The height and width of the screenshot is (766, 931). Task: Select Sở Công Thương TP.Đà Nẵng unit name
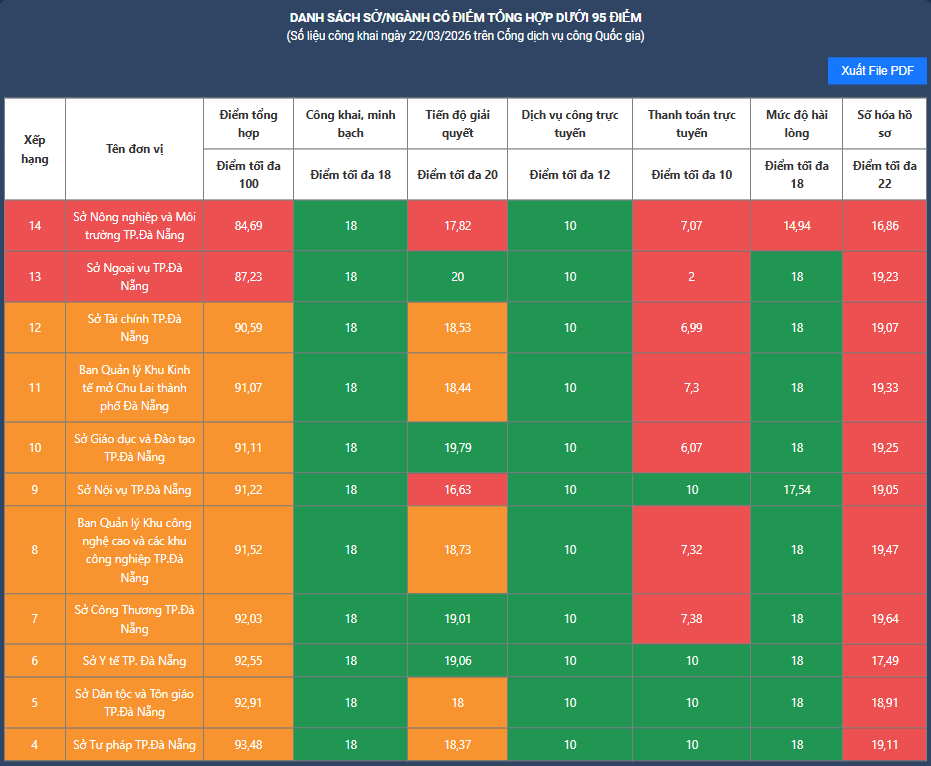click(x=135, y=619)
